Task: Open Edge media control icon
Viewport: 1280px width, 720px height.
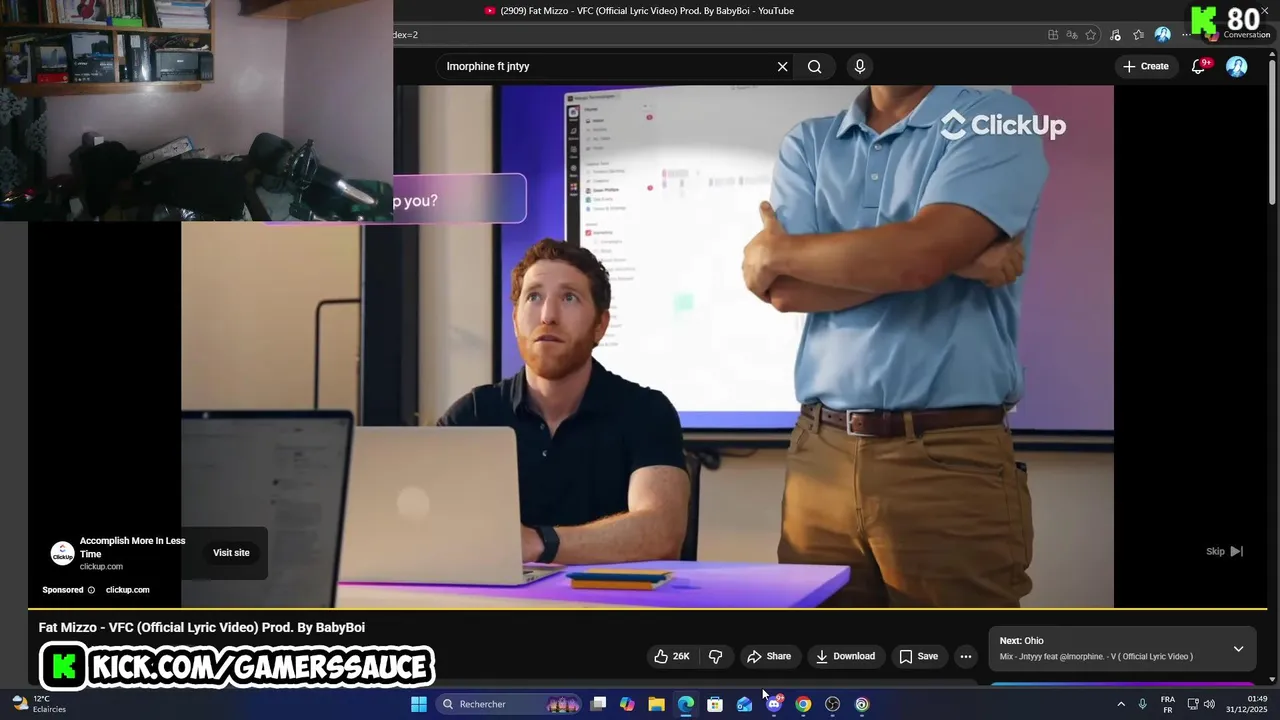Action: (1116, 35)
